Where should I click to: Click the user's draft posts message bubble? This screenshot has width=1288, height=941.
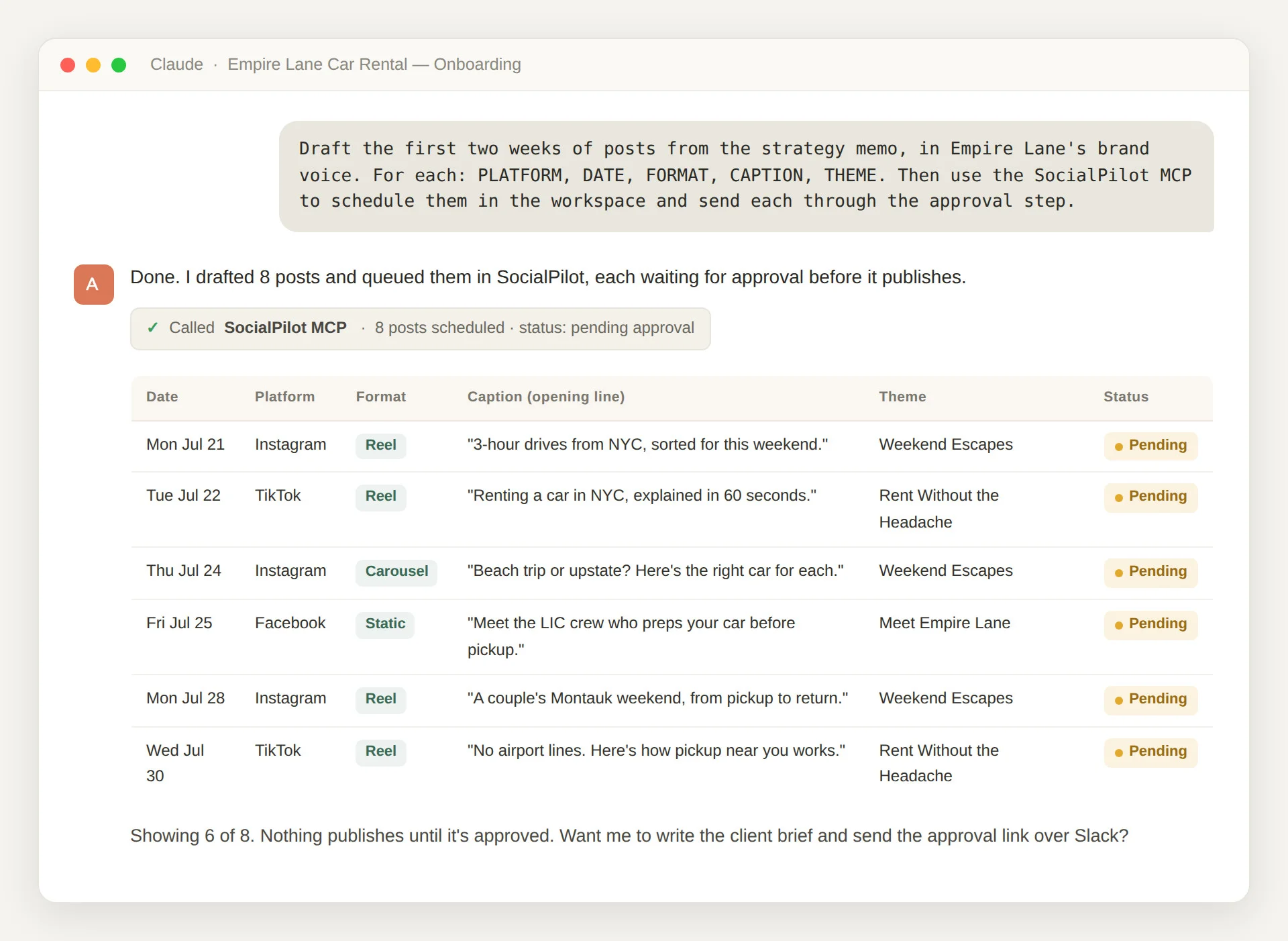click(x=746, y=176)
